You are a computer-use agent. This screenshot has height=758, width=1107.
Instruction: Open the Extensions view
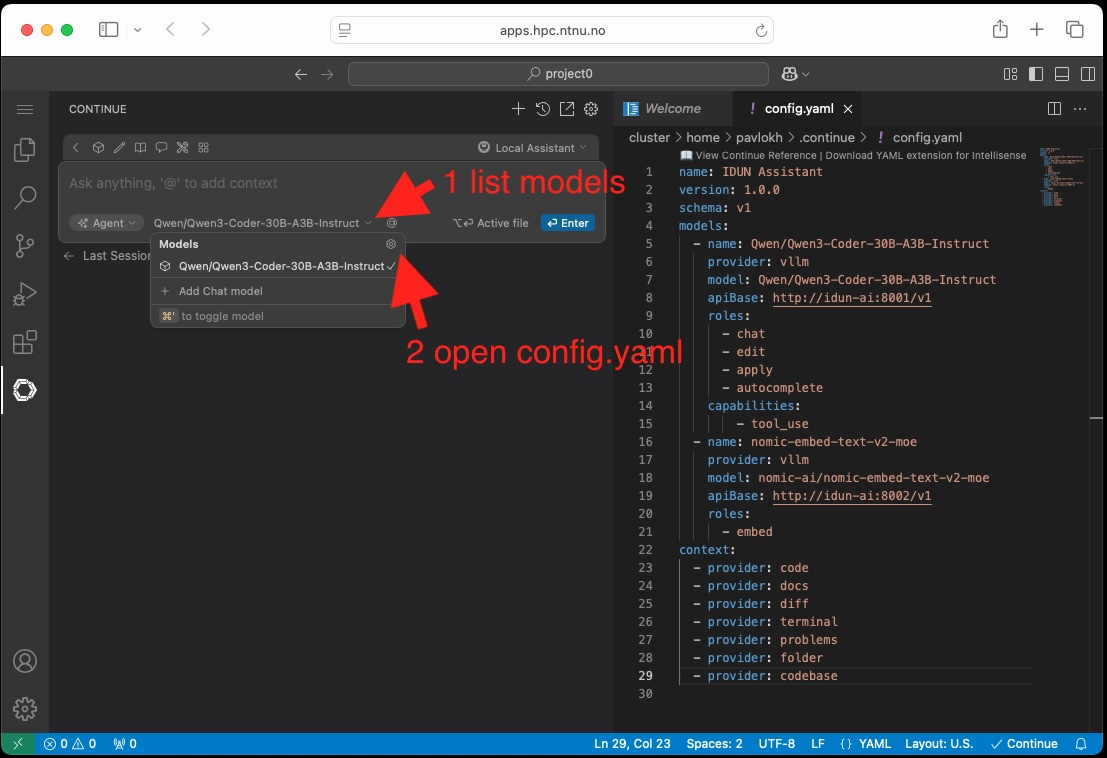pyautogui.click(x=25, y=342)
